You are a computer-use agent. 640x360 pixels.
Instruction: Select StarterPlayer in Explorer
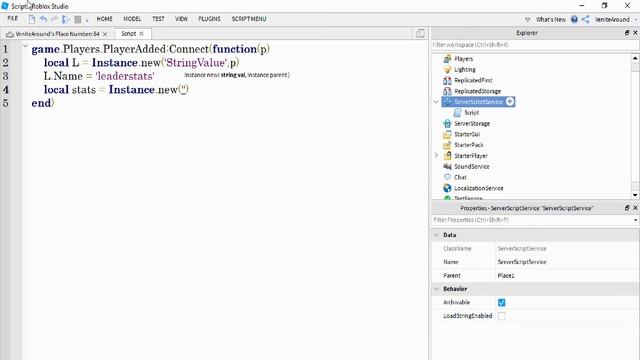coord(471,156)
